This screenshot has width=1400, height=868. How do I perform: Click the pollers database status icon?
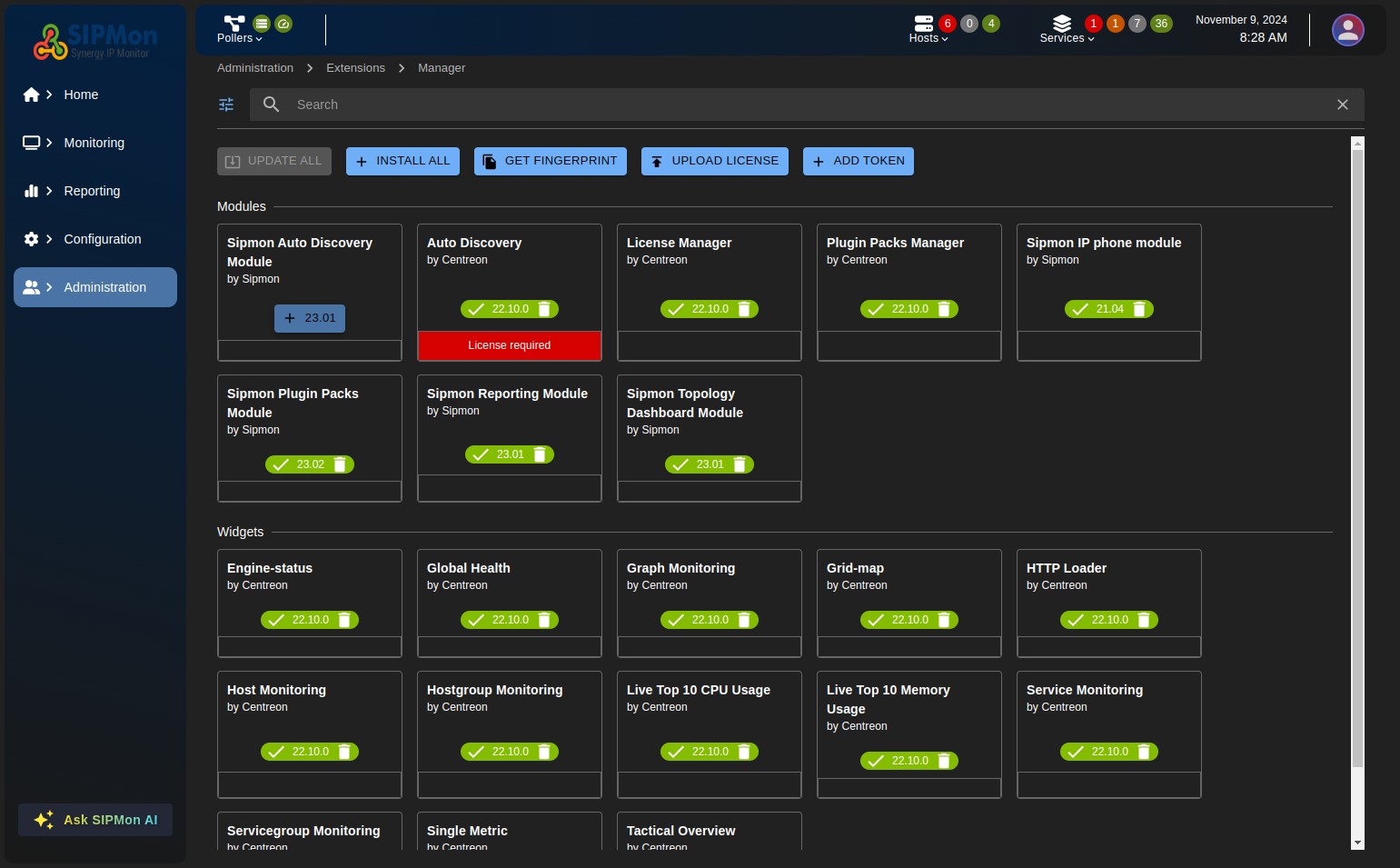[262, 24]
